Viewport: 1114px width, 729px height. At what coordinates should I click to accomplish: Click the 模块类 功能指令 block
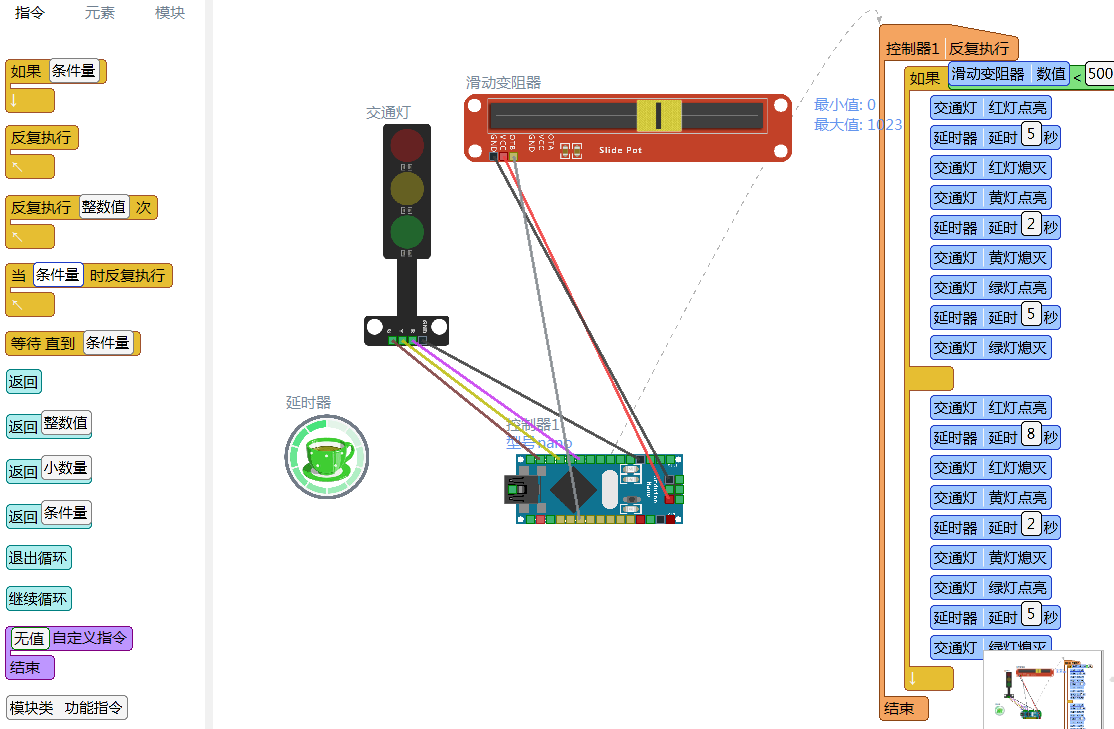66,708
